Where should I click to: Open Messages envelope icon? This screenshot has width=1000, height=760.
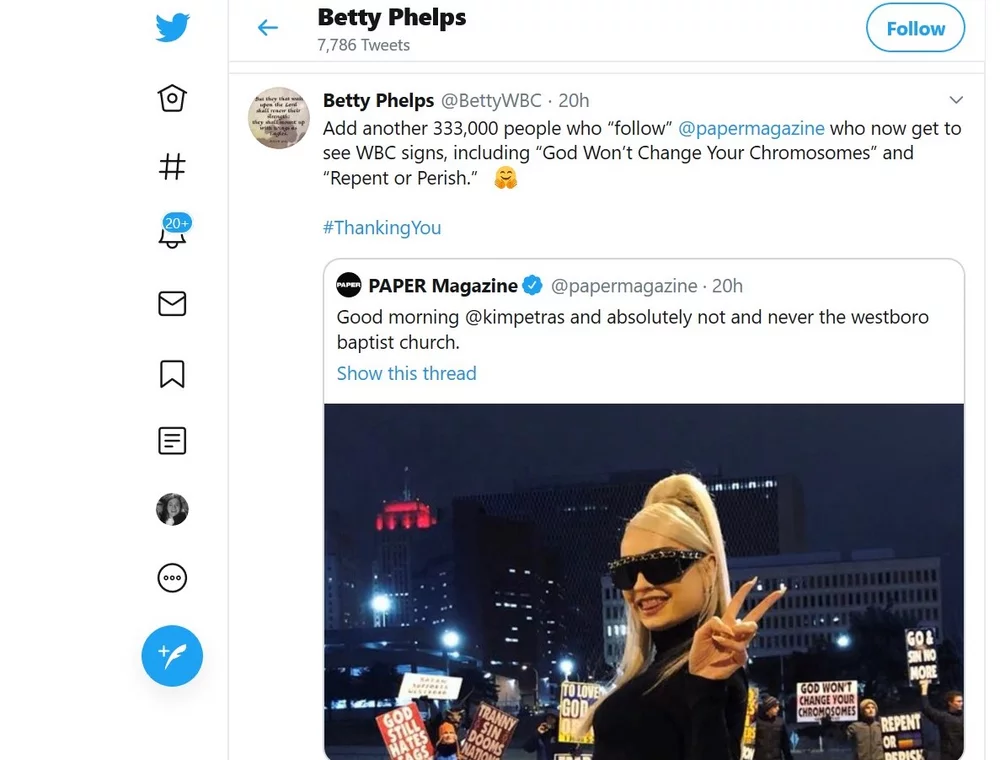click(x=172, y=303)
